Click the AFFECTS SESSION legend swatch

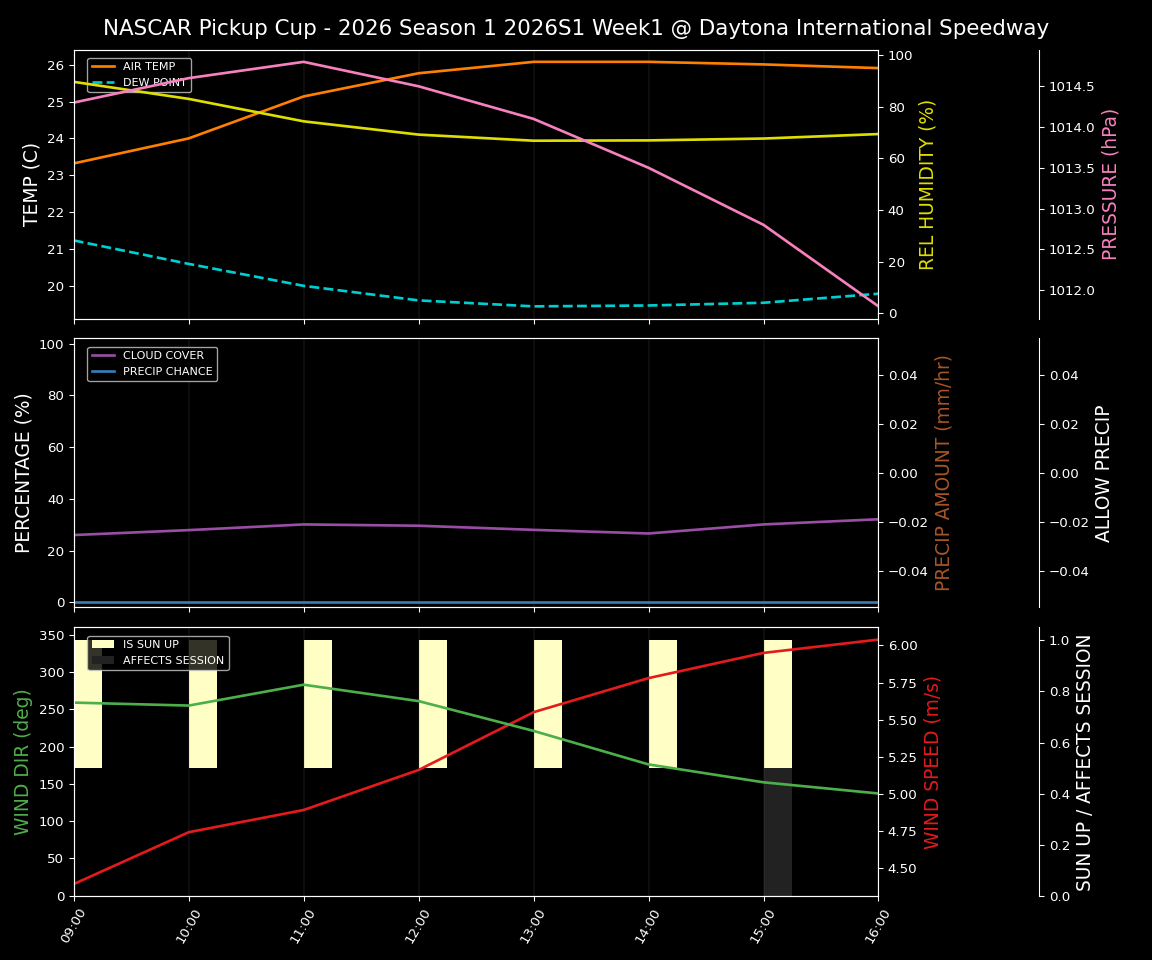(101, 659)
